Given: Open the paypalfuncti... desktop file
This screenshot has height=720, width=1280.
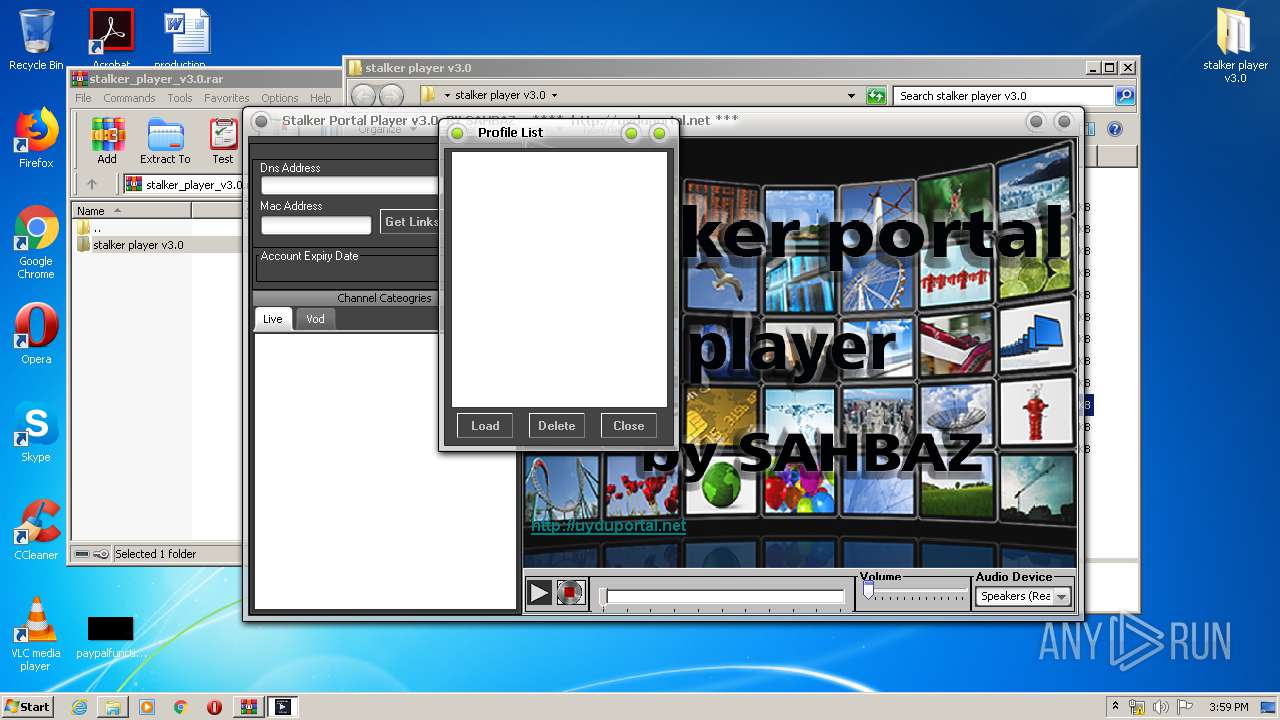Looking at the screenshot, I should 111,637.
